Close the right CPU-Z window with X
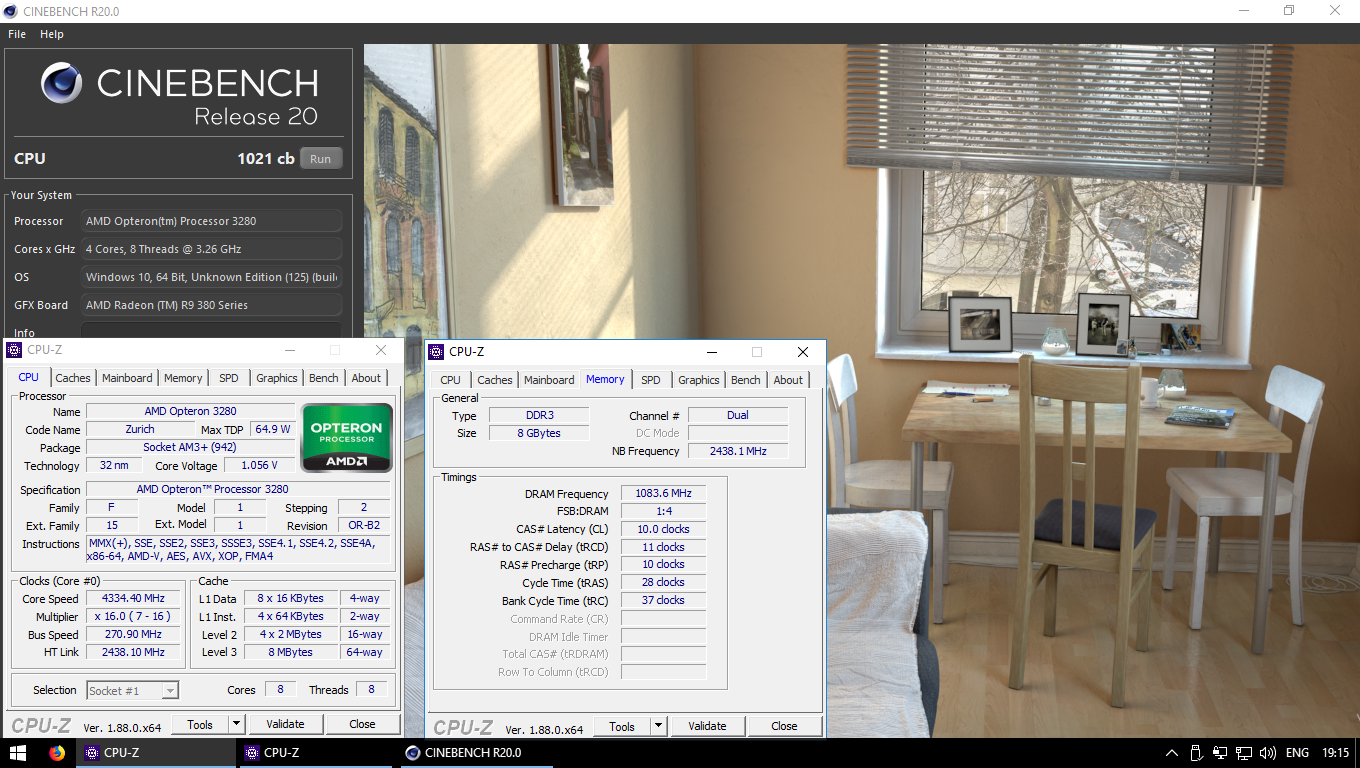This screenshot has height=768, width=1360. (x=802, y=352)
